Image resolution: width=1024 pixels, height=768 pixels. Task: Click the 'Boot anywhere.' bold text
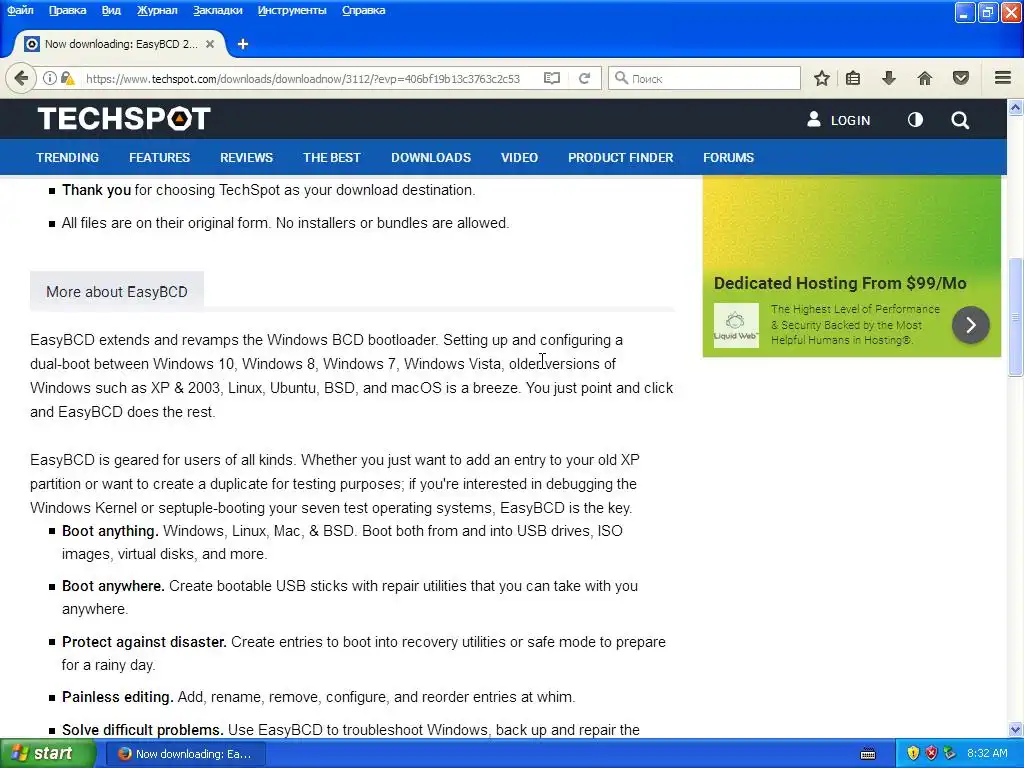click(x=114, y=586)
